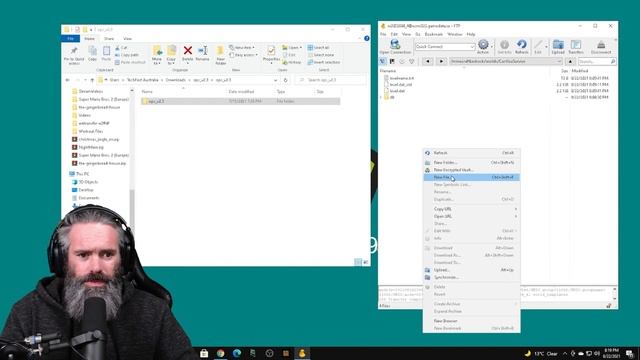Go back in Cyberduck path history
Image resolution: width=640 pixels, height=360 pixels.
click(428, 61)
